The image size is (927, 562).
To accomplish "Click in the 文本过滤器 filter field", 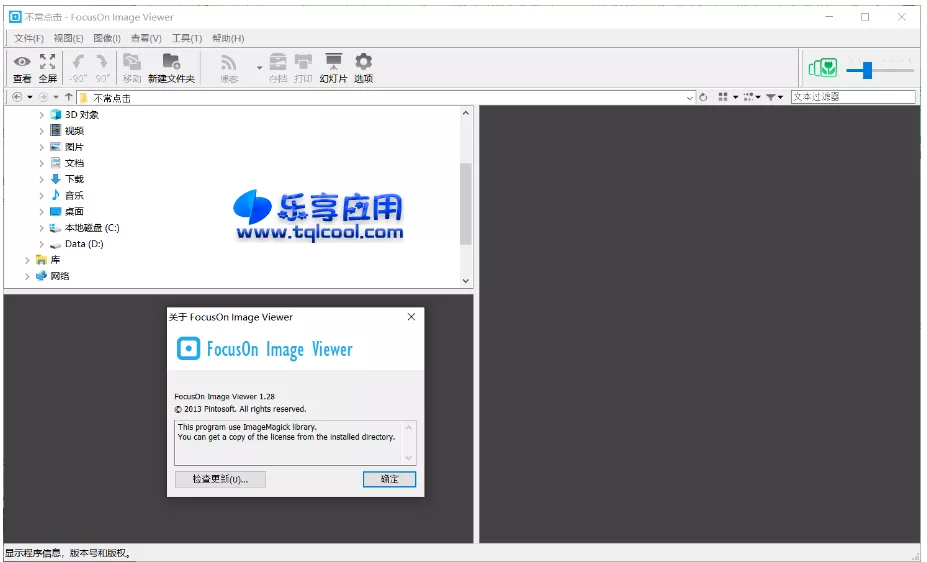I will click(853, 97).
